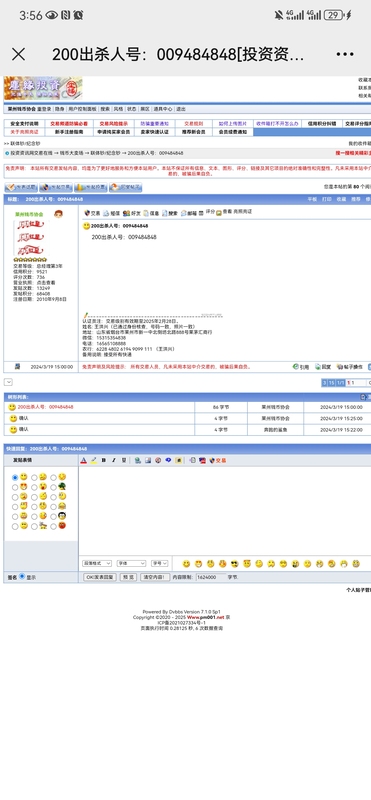
Task: Open the three-dot more options menu
Action: coord(345,55)
